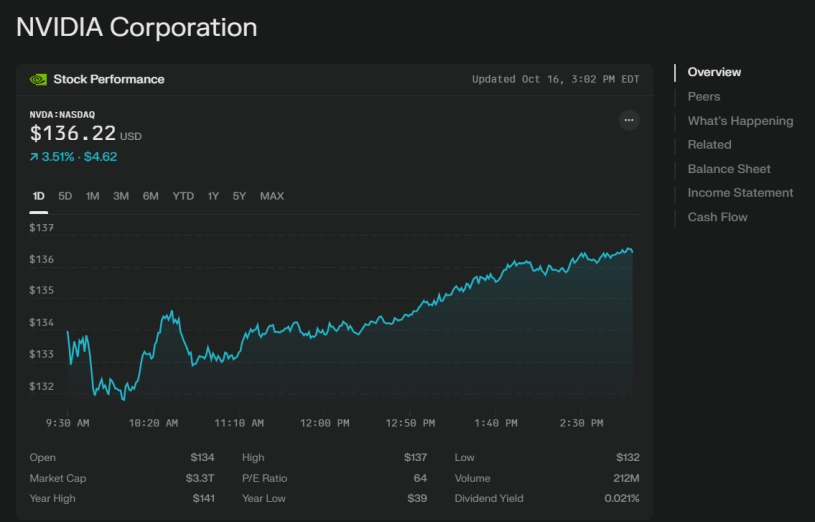Navigate to the Related section
Viewport: 815px width, 522px height.
tap(709, 145)
